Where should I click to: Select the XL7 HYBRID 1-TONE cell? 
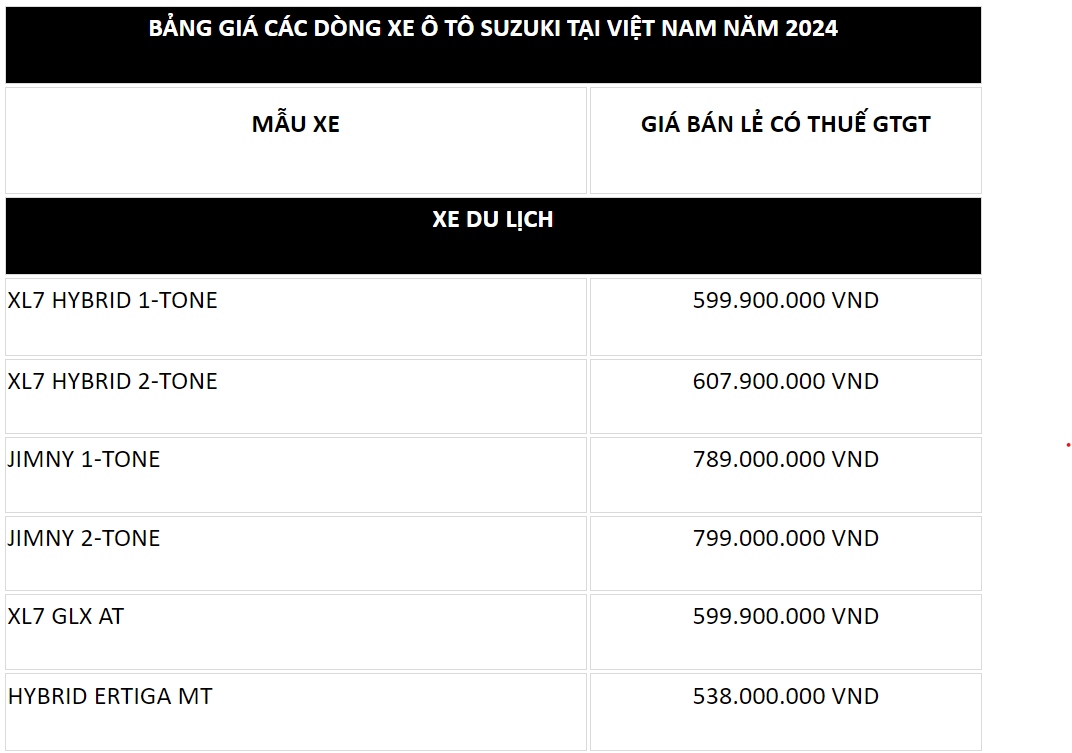pyautogui.click(x=296, y=317)
